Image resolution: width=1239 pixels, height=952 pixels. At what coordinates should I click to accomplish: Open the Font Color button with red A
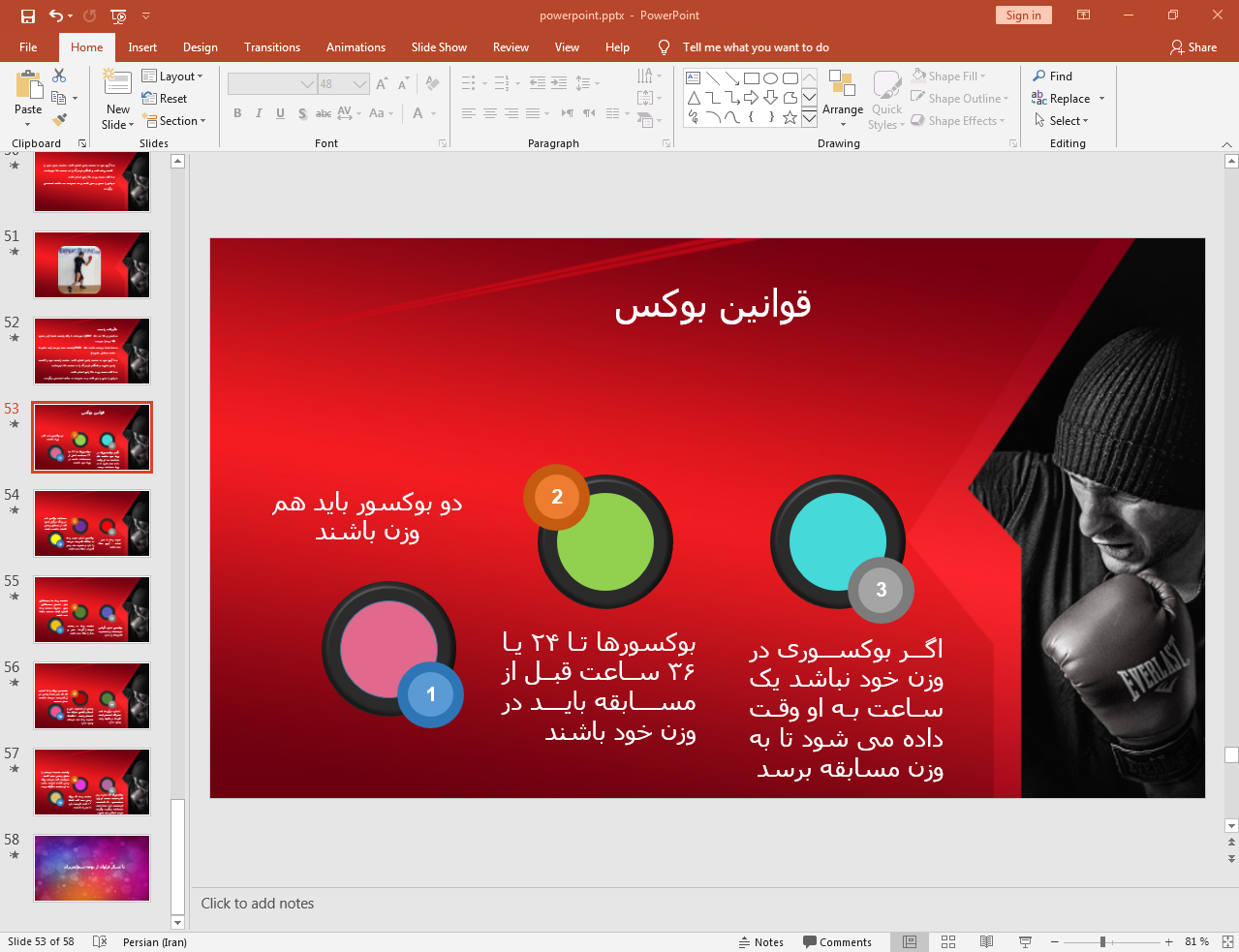418,113
